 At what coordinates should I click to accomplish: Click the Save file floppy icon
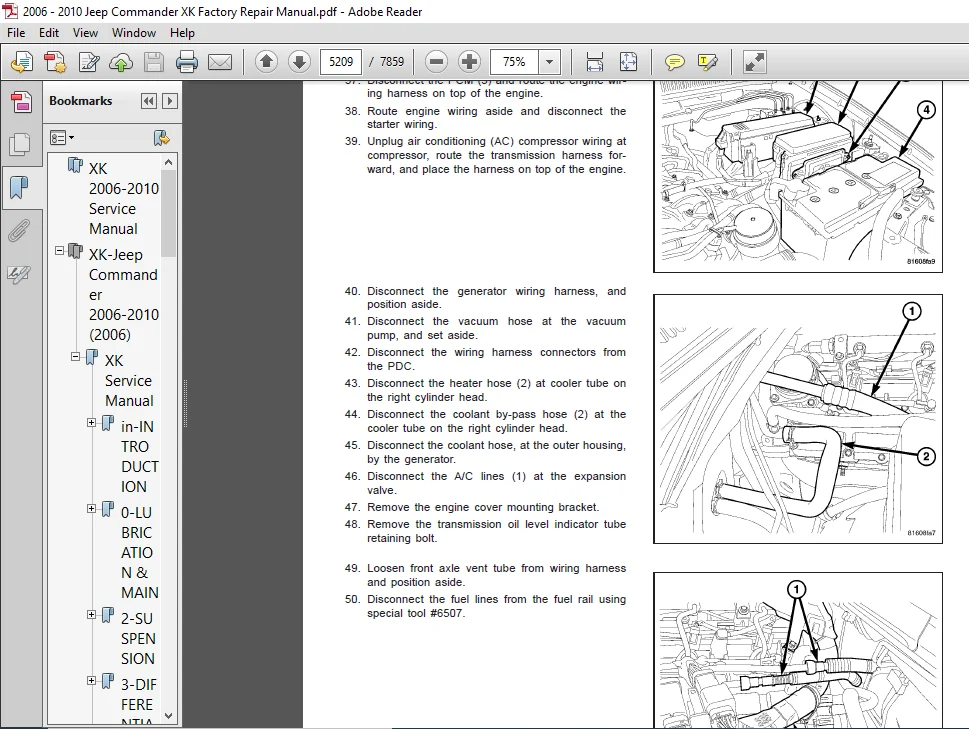pos(154,62)
